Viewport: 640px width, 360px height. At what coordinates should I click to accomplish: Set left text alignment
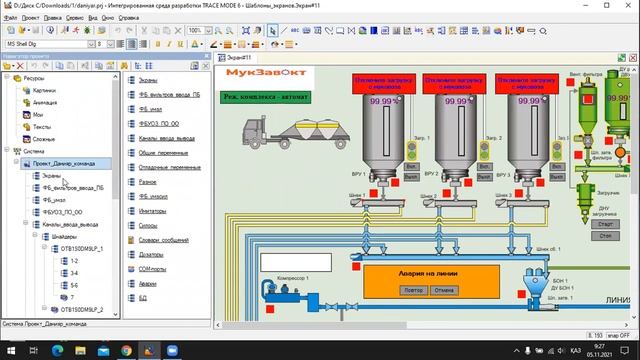point(120,44)
